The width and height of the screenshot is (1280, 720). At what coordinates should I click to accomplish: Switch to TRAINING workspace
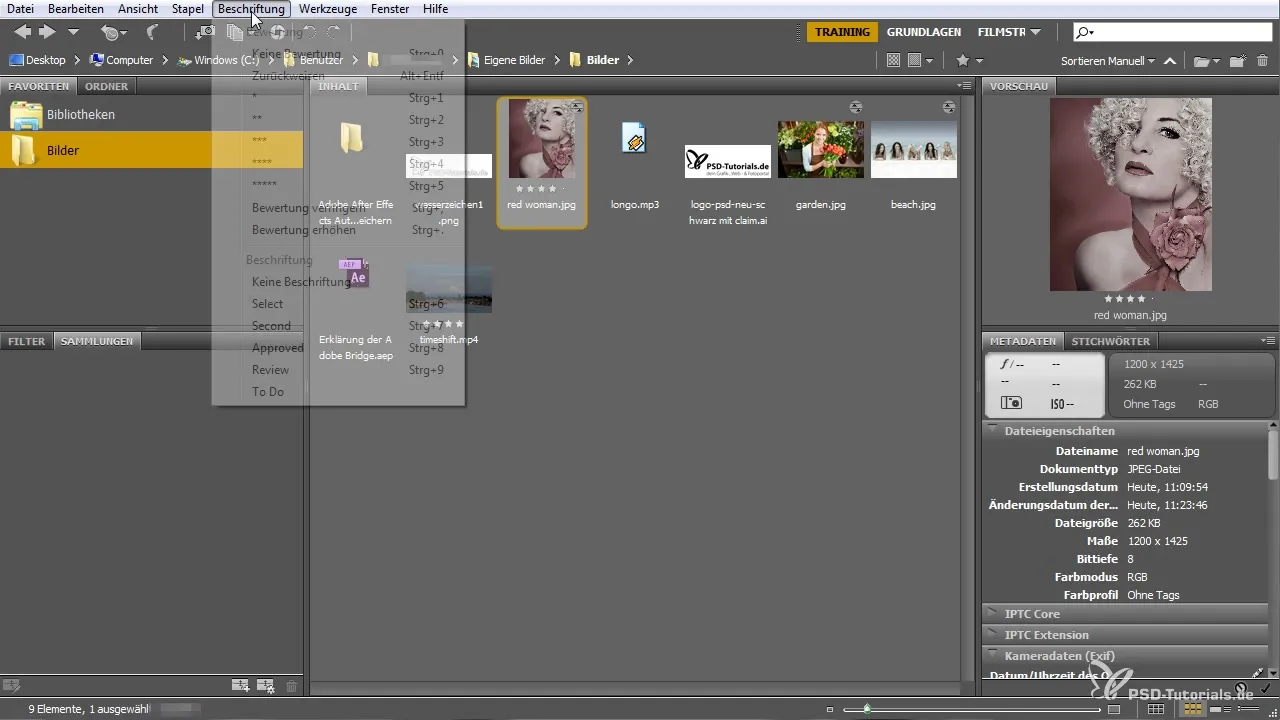pos(842,33)
